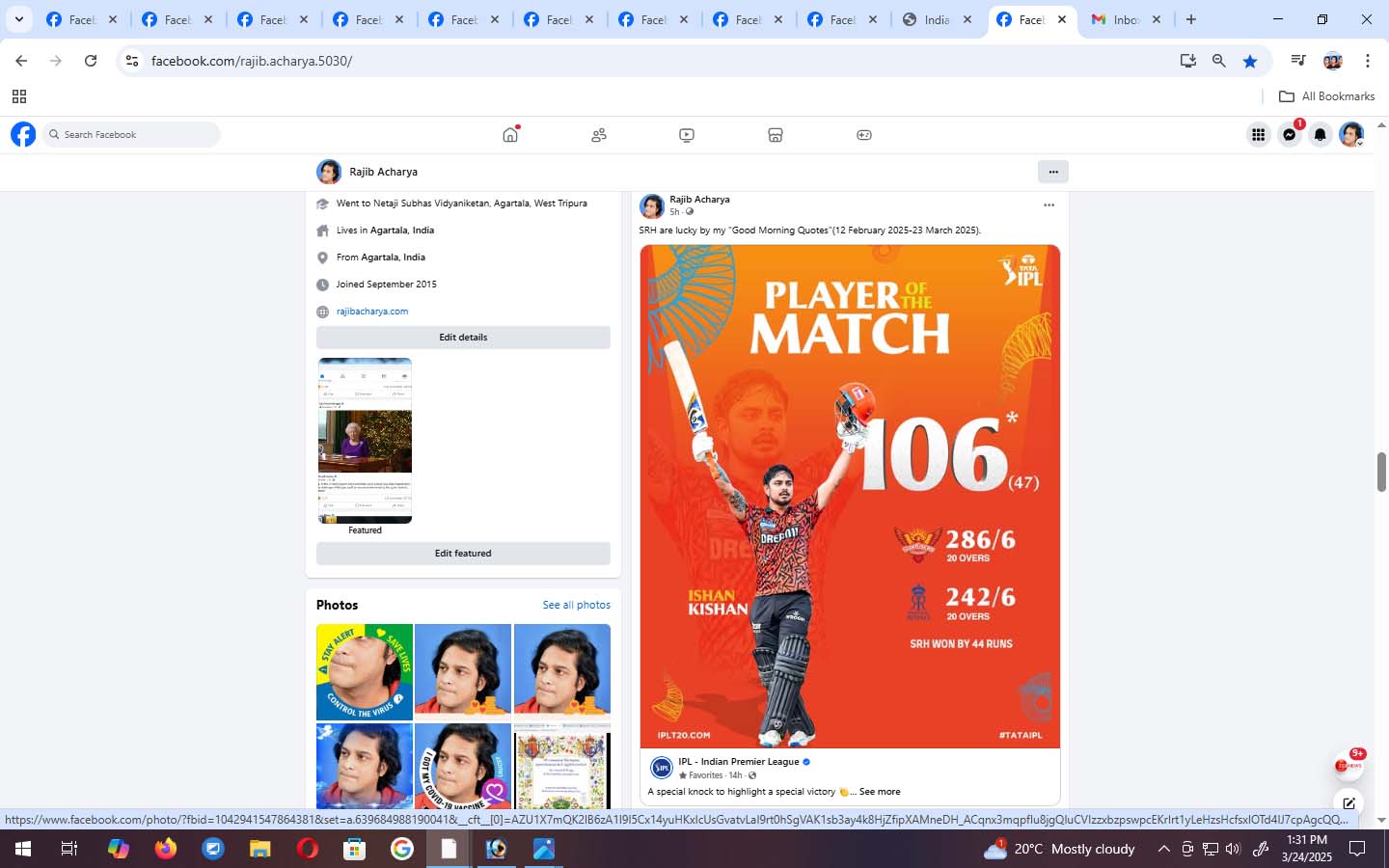The height and width of the screenshot is (868, 1389).
Task: Open the Player of the Match image
Action: [x=850, y=496]
